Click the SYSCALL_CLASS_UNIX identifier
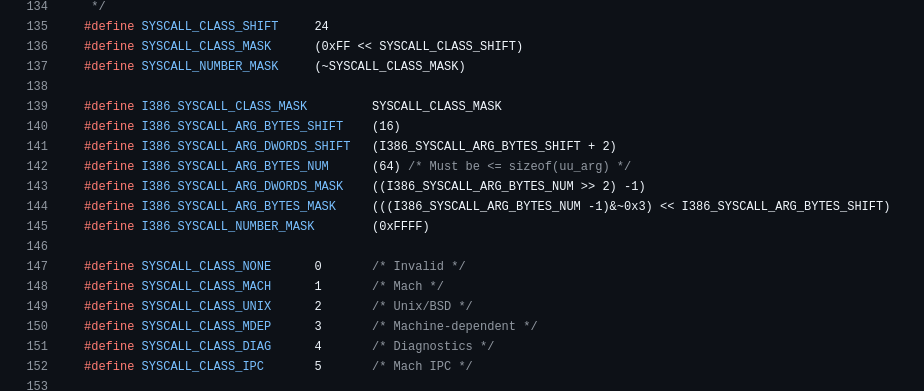This screenshot has height=391, width=924. [206, 307]
